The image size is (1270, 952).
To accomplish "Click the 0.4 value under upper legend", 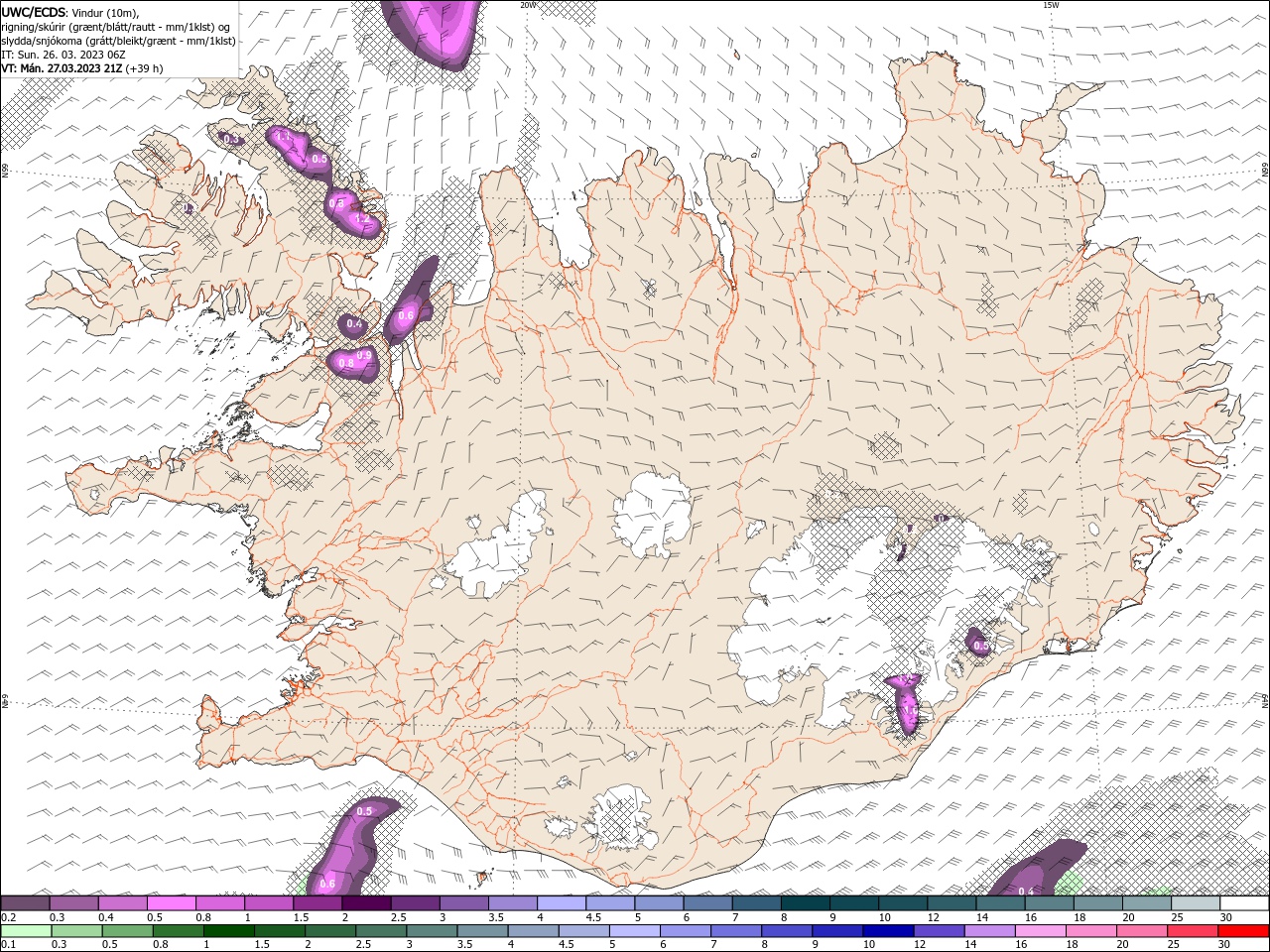I will click(105, 917).
